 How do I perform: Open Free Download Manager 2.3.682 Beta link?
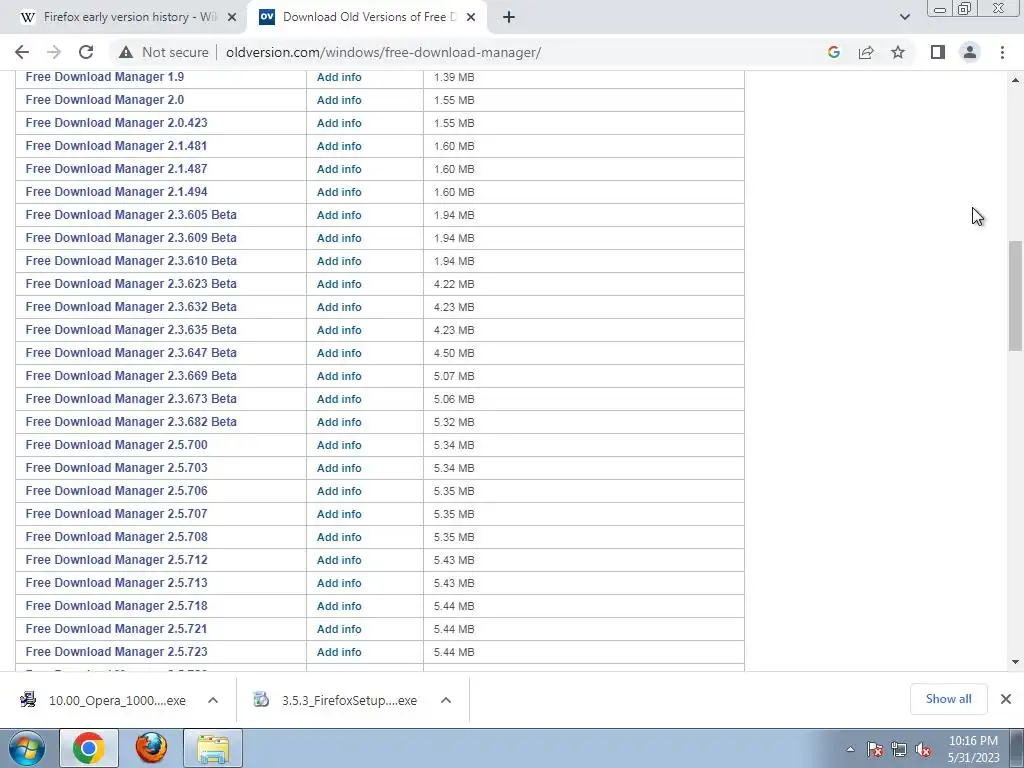[x=131, y=422]
